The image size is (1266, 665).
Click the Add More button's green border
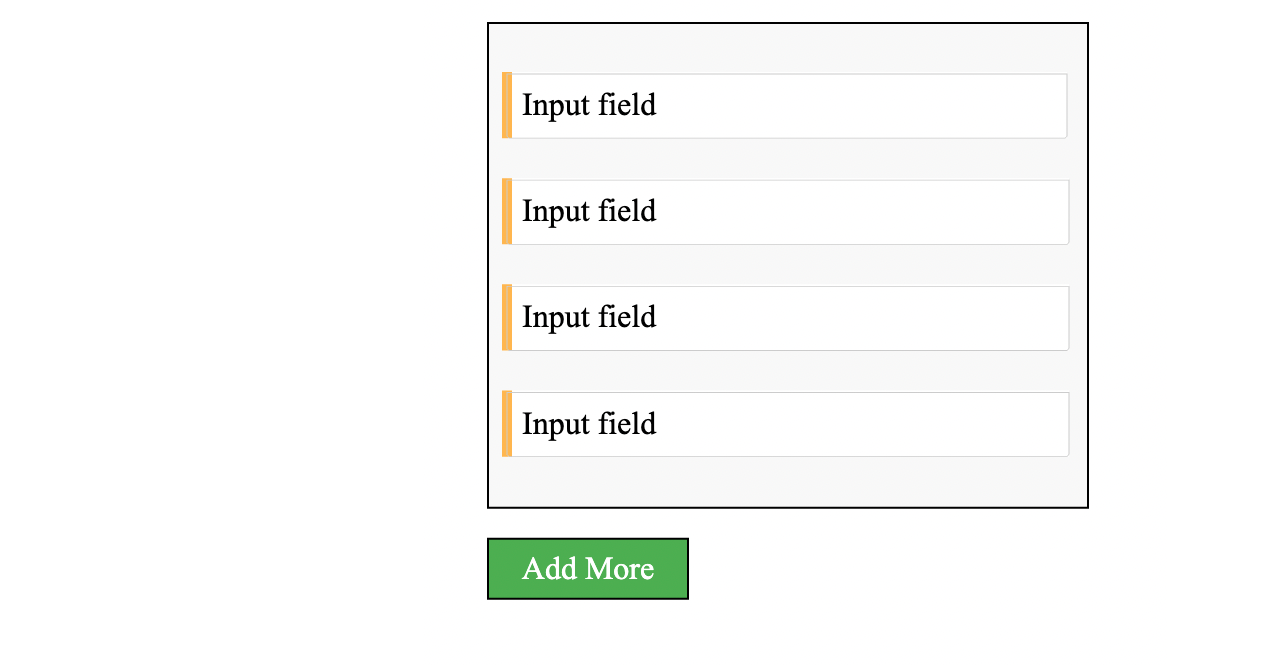[x=588, y=538]
